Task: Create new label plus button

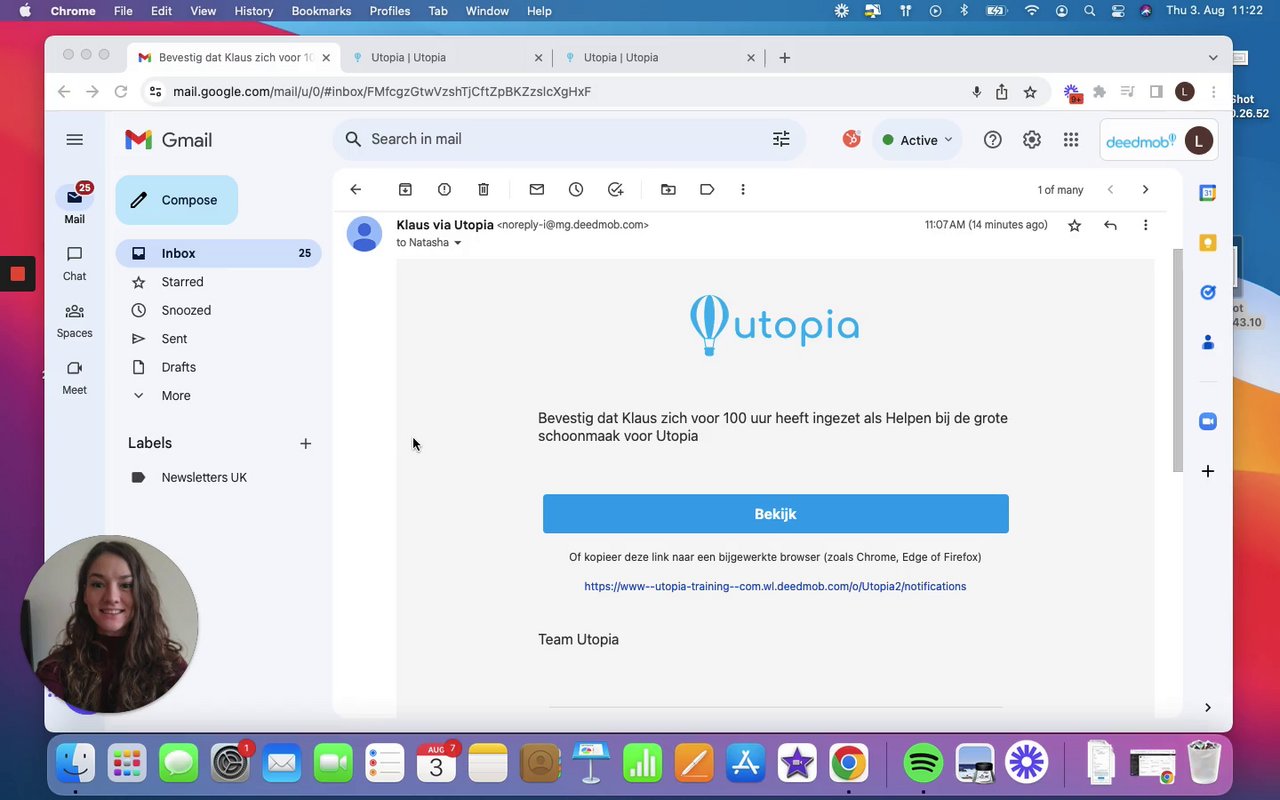Action: tap(306, 443)
